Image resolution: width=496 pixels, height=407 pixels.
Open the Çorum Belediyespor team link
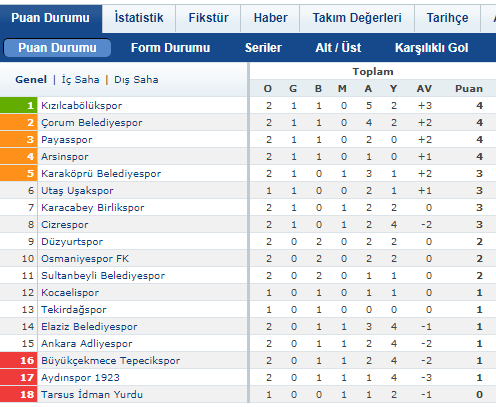click(92, 123)
